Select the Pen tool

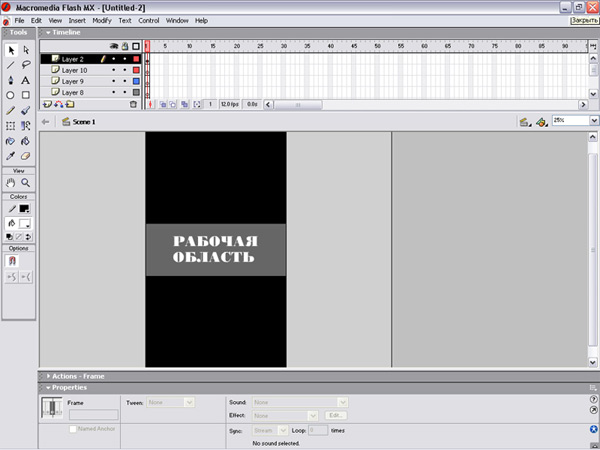(11, 79)
